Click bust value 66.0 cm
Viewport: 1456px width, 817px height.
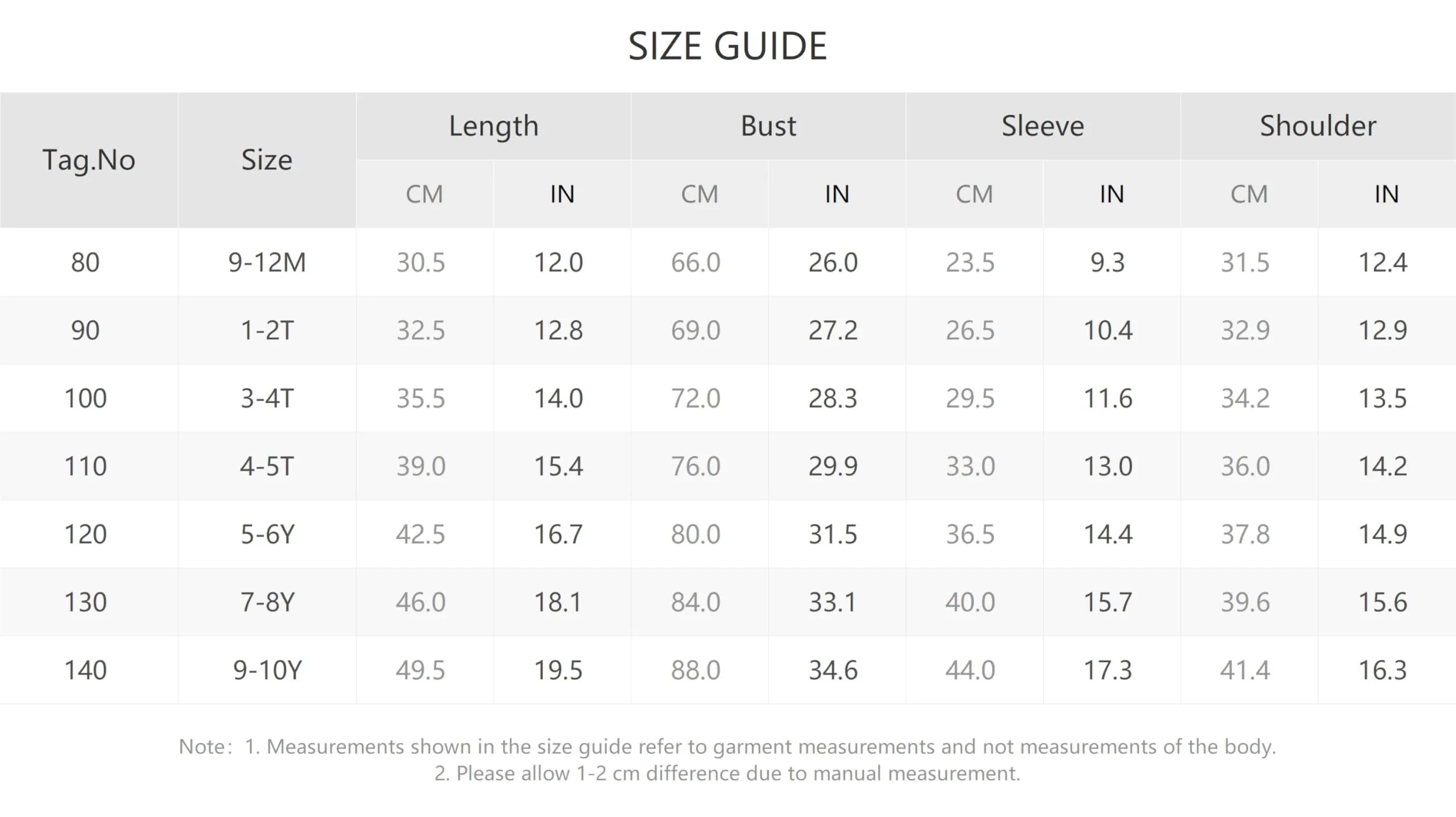(696, 262)
